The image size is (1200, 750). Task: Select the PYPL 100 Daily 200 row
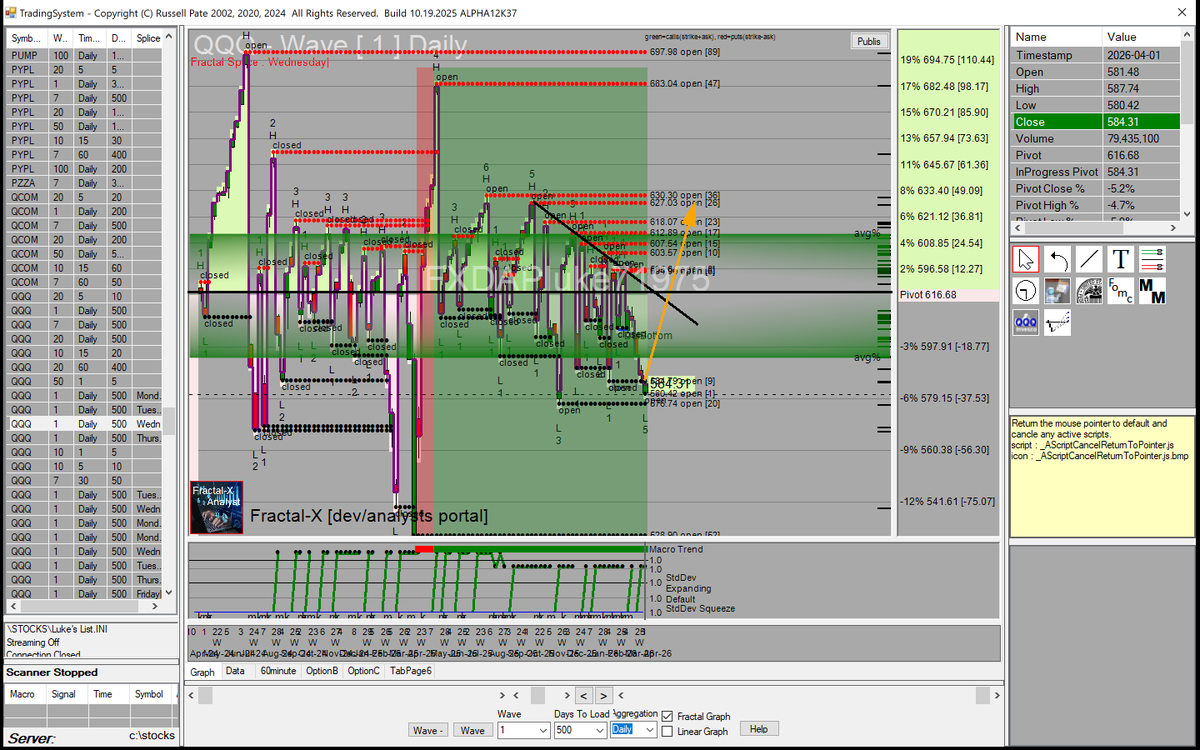[86, 169]
